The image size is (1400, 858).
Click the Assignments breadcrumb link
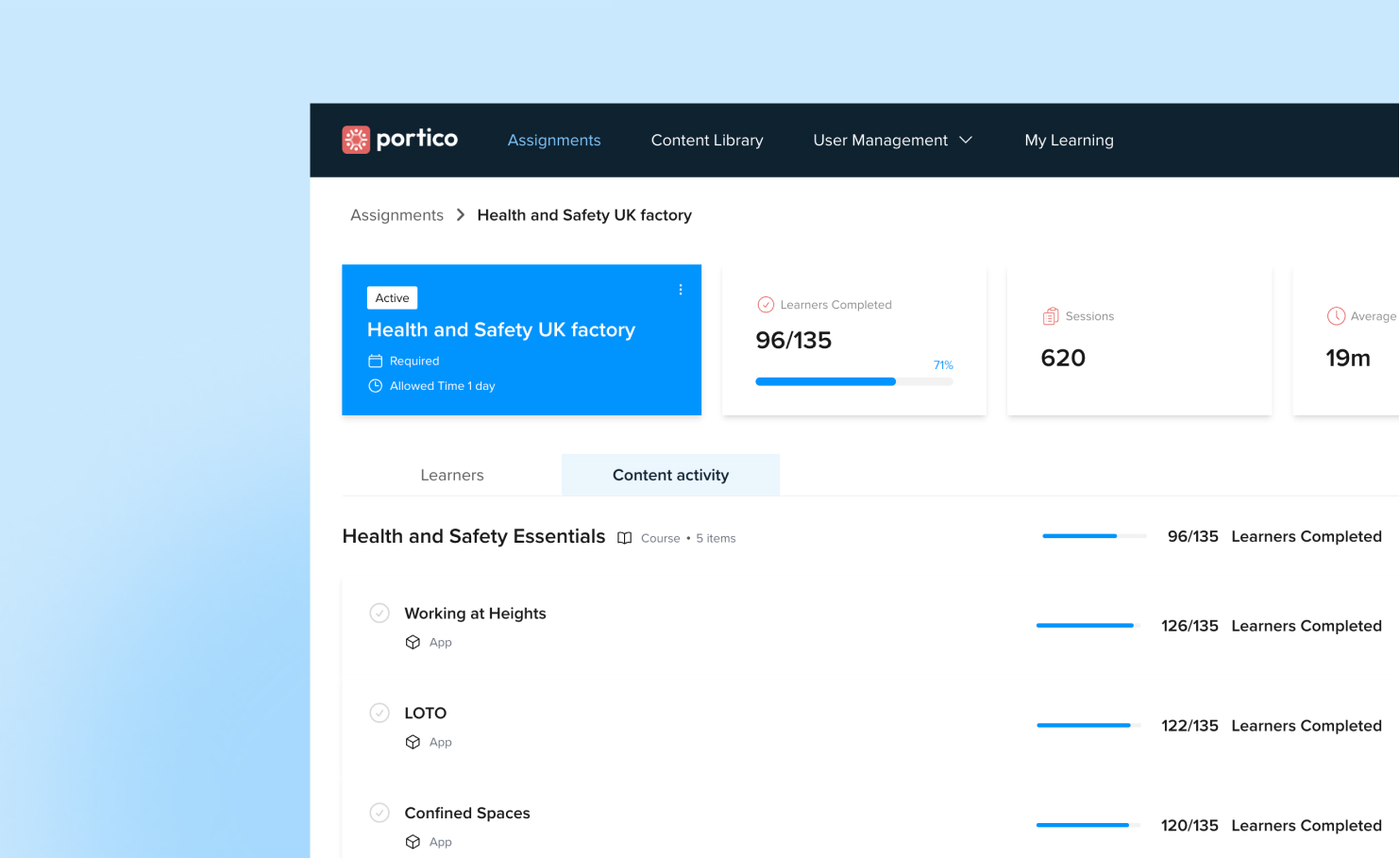pos(396,215)
